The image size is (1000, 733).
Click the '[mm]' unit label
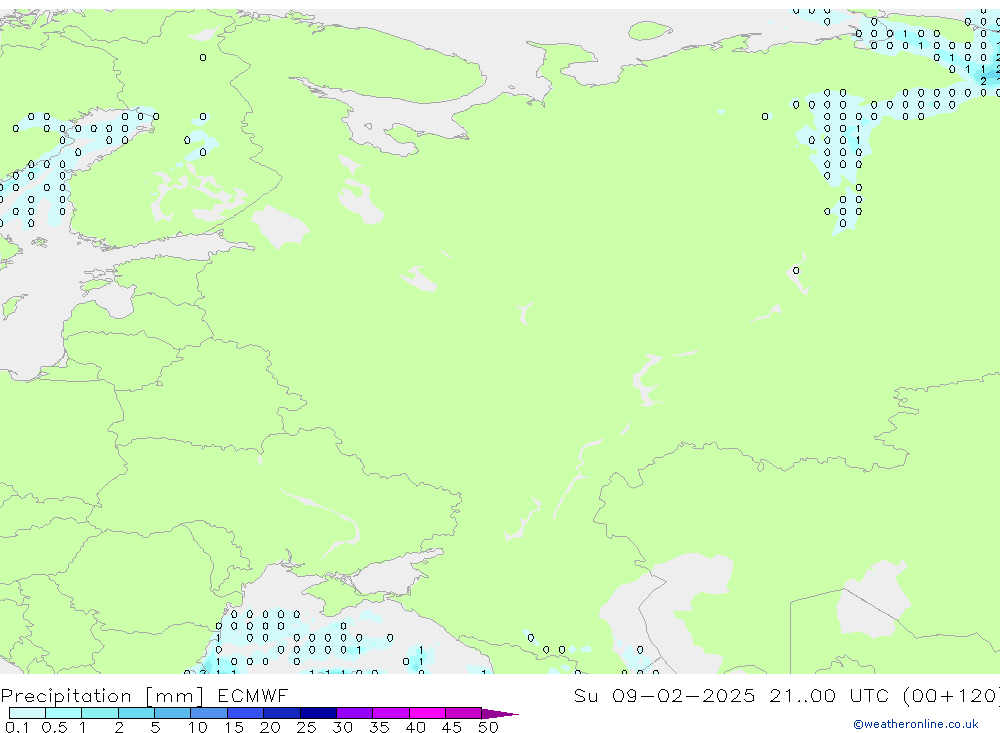[175, 696]
